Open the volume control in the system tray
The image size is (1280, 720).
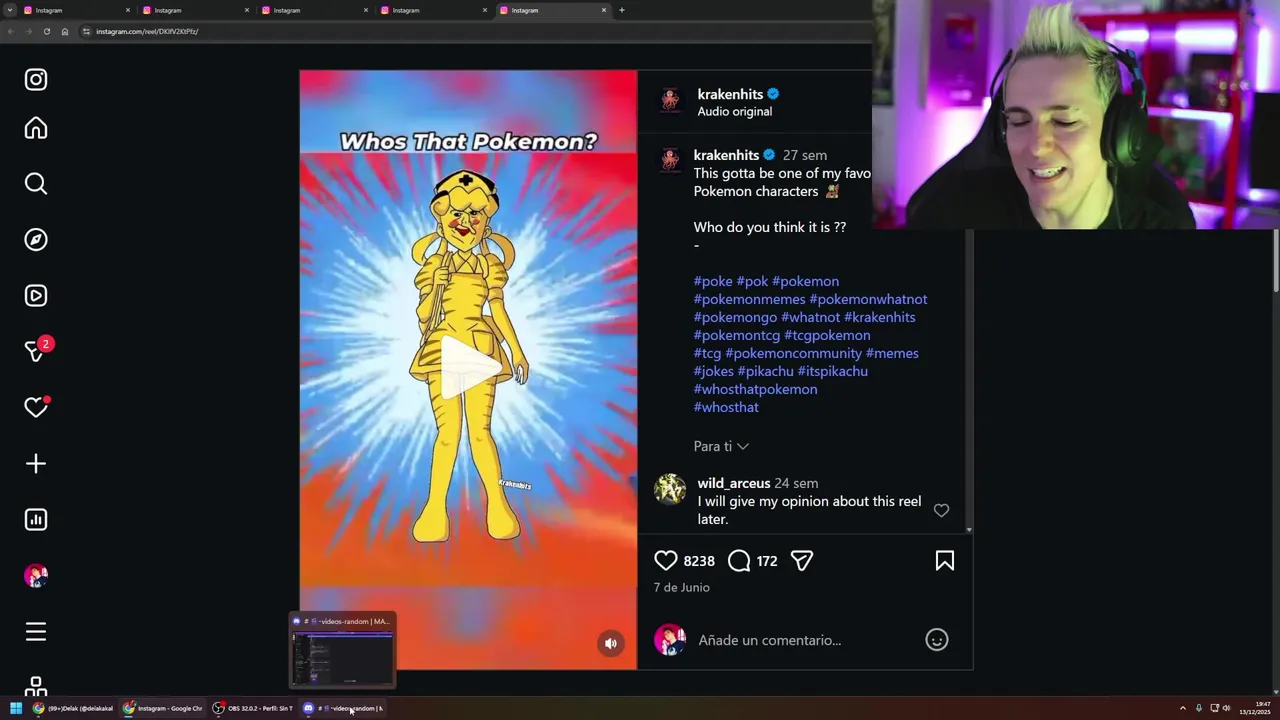point(1226,708)
